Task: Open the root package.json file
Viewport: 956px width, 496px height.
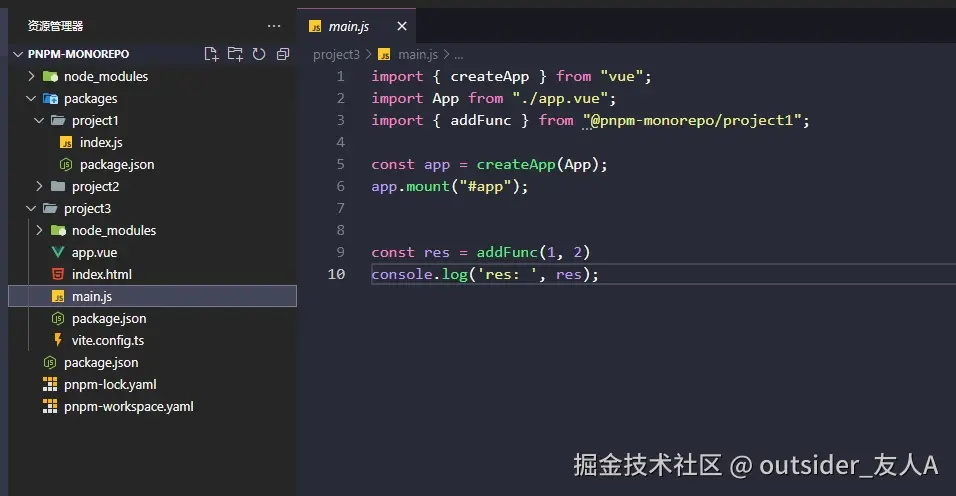Action: click(101, 363)
